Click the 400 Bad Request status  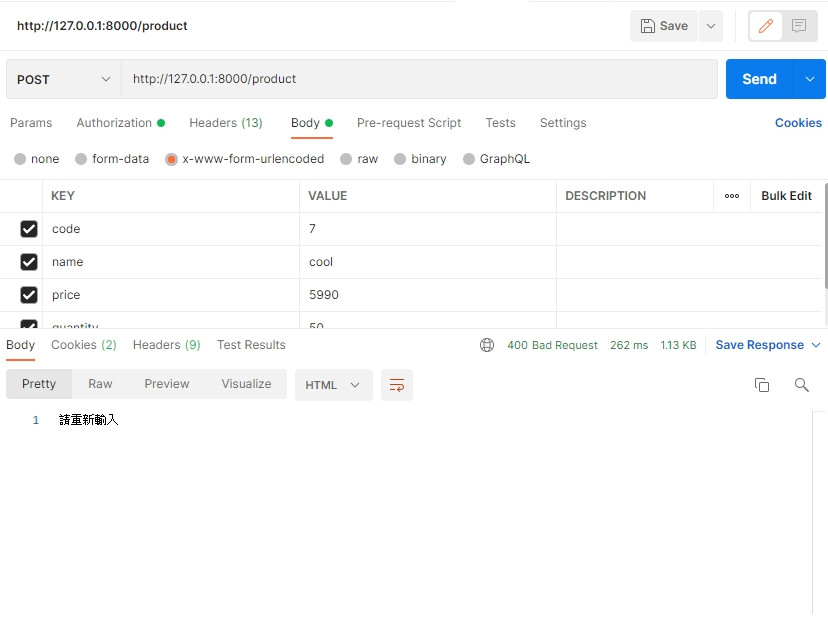(x=552, y=345)
